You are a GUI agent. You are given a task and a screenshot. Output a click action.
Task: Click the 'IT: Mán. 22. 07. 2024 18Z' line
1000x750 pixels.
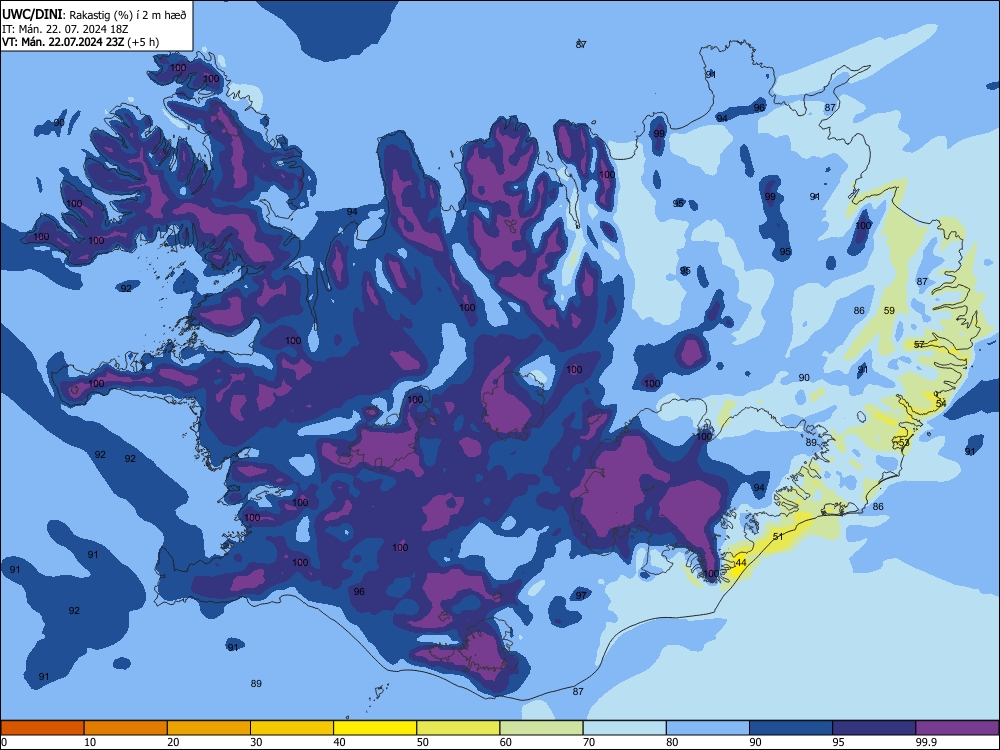tap(65, 29)
